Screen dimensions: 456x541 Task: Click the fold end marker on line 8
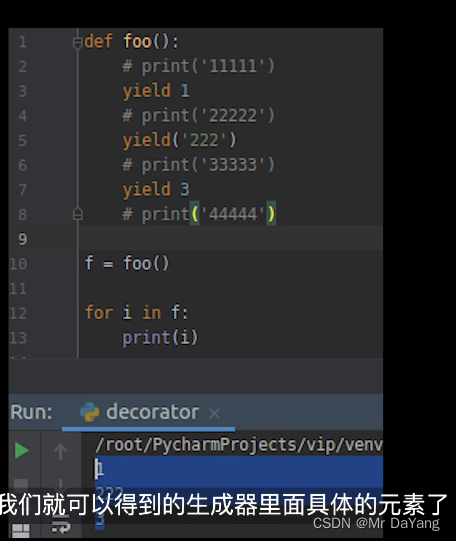click(78, 214)
